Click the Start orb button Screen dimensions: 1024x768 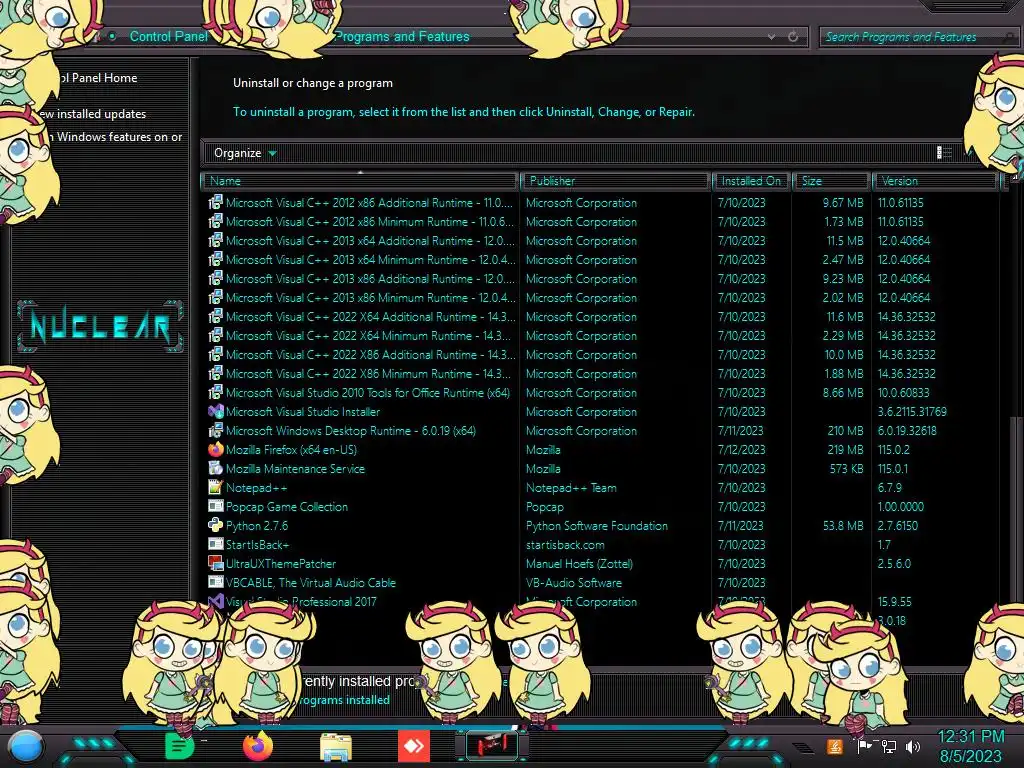[x=25, y=748]
